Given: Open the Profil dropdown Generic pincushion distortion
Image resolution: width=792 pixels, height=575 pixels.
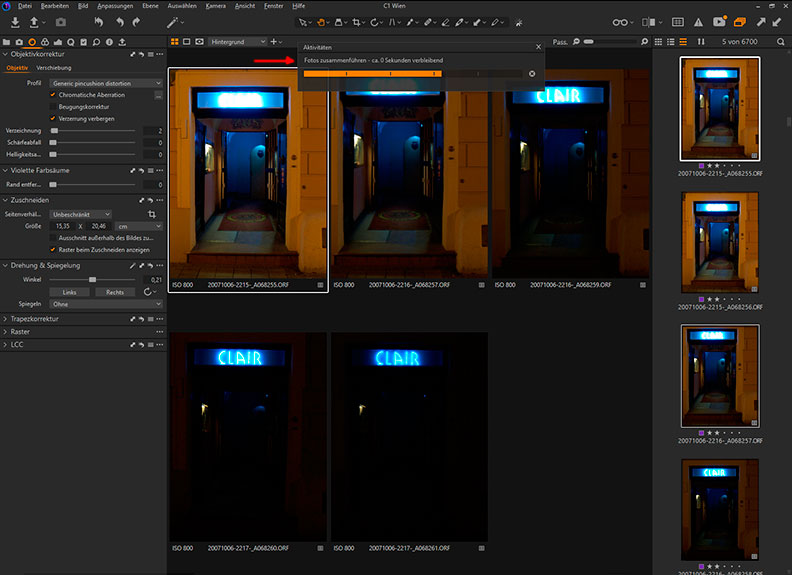Looking at the screenshot, I should pyautogui.click(x=106, y=83).
